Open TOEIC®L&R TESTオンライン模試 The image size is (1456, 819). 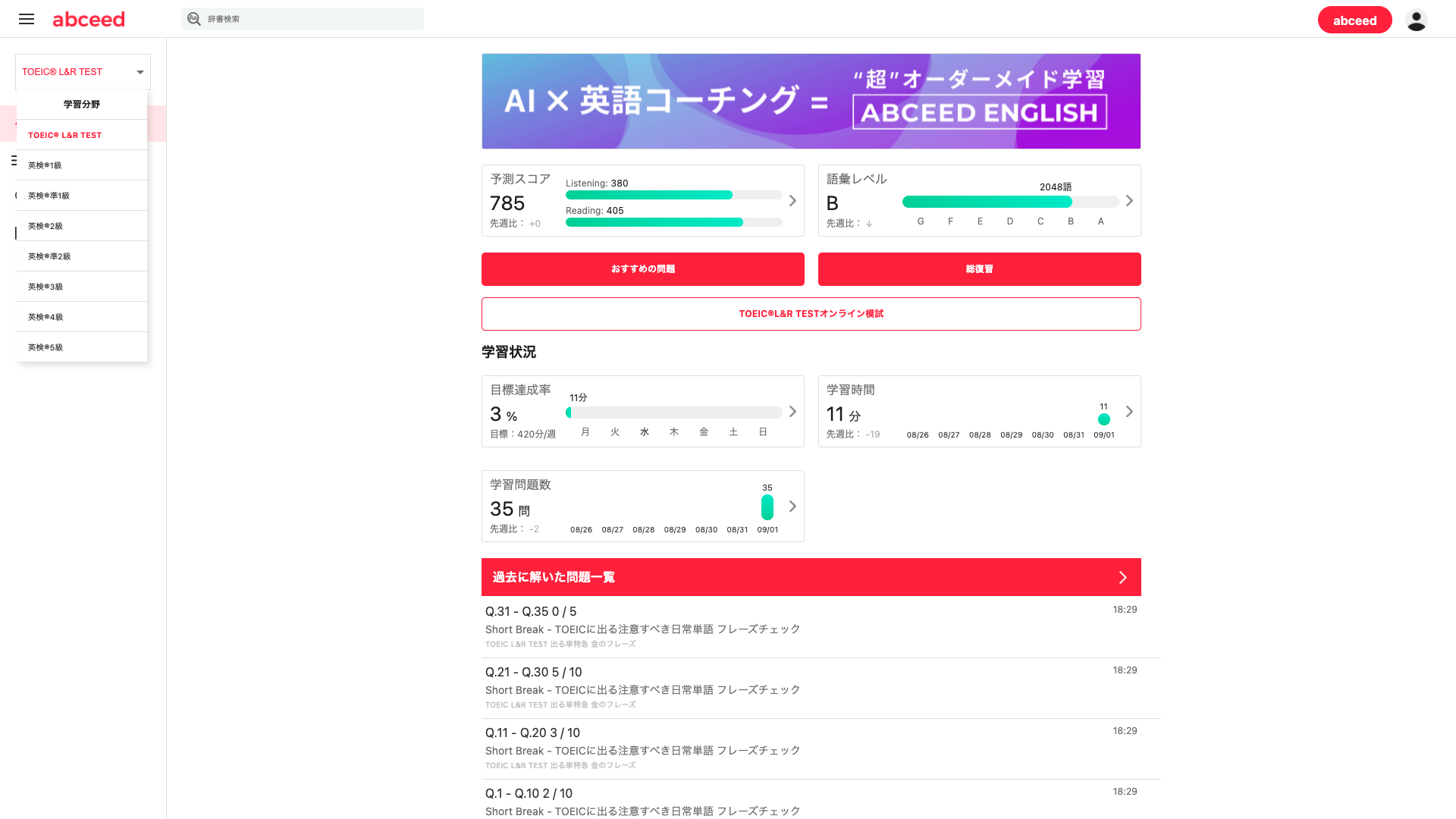click(811, 314)
